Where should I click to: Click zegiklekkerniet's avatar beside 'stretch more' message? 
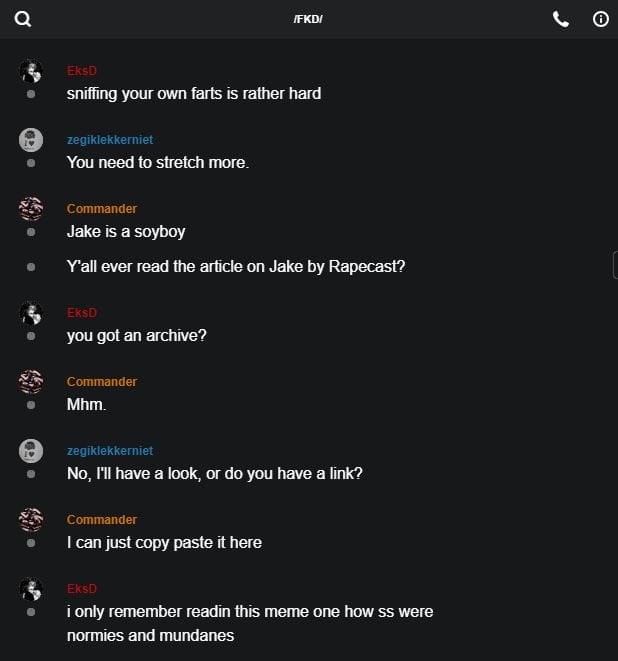tap(31, 140)
